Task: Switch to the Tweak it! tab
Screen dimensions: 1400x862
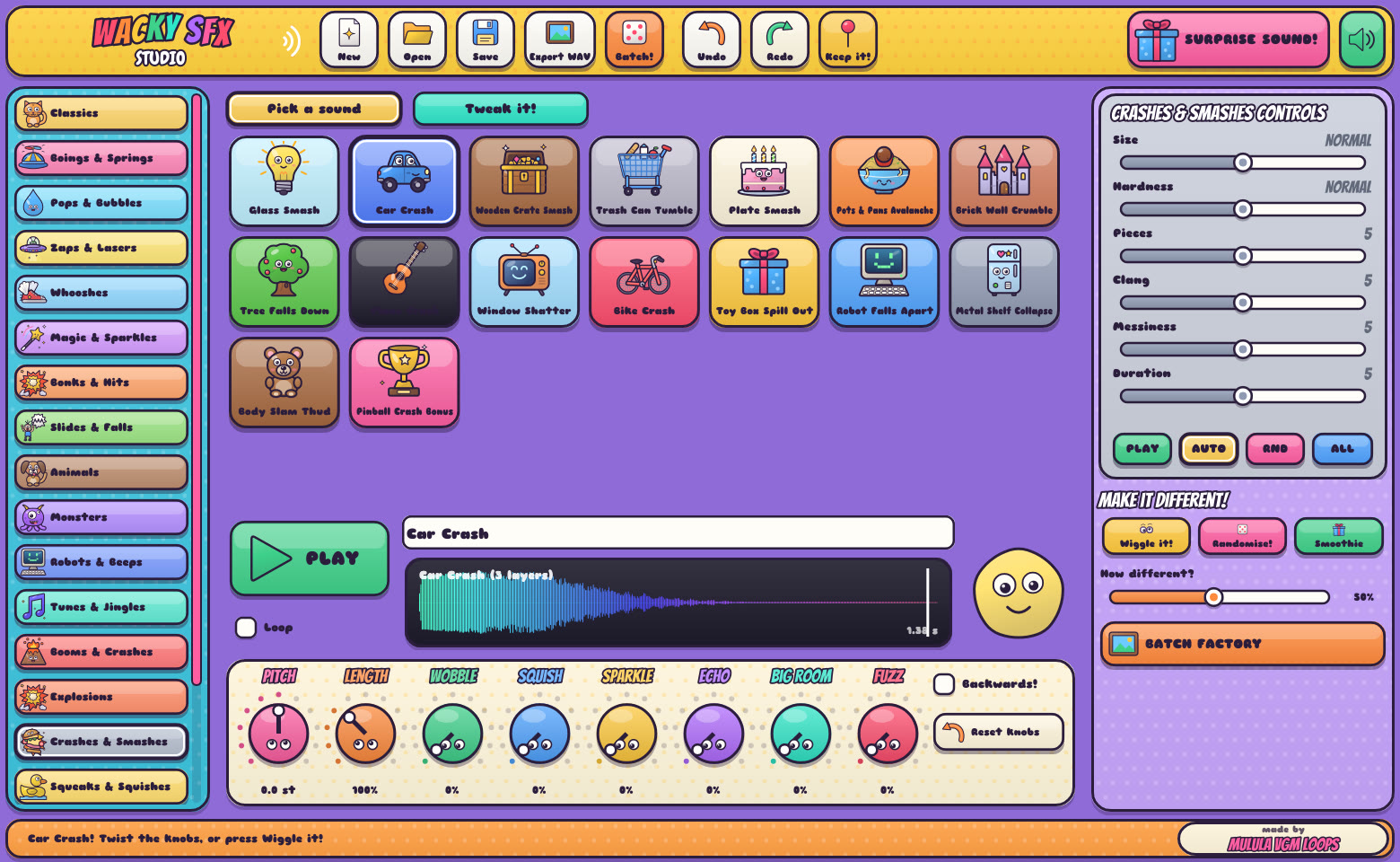Action: [x=501, y=109]
